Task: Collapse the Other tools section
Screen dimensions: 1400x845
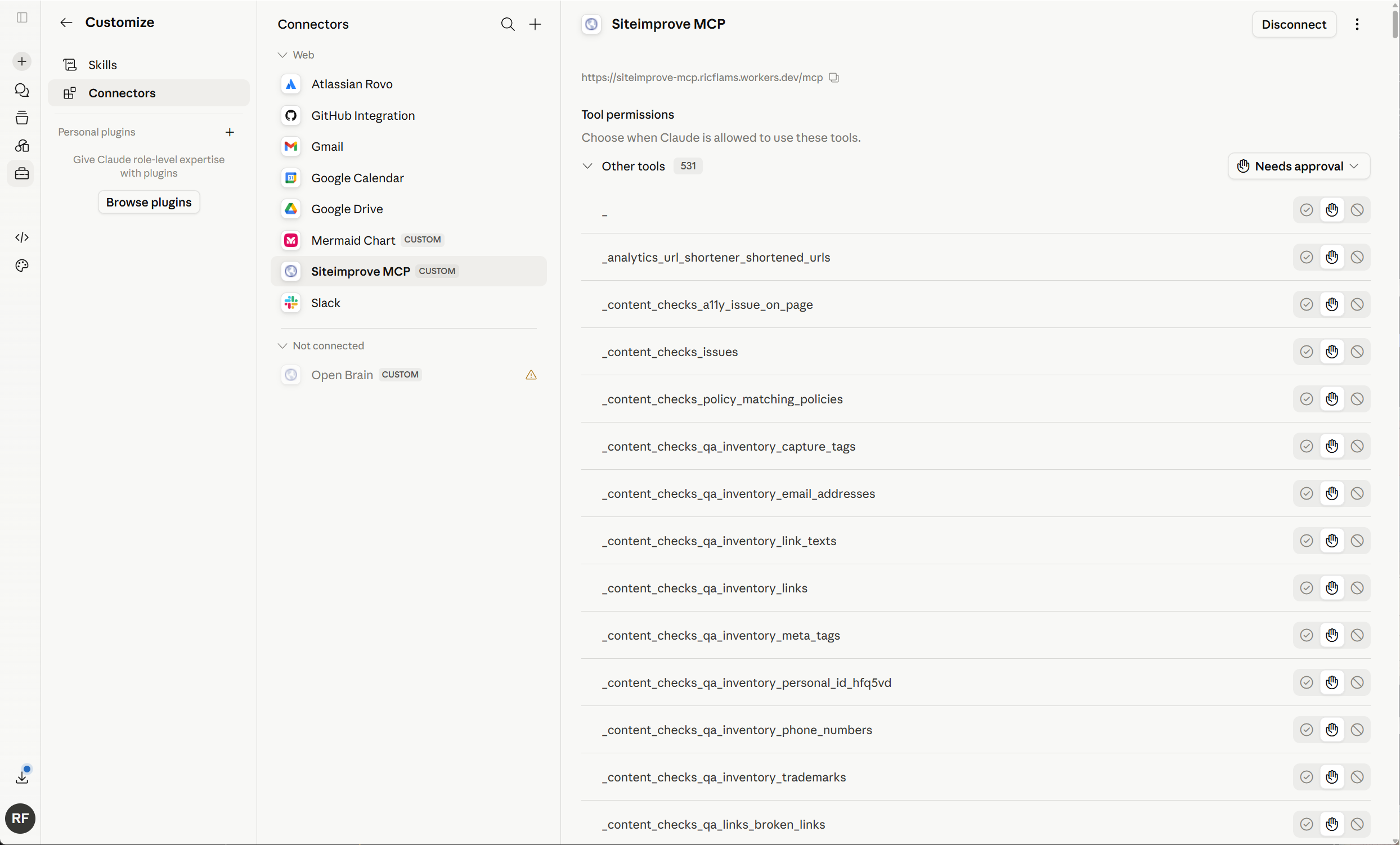Action: 587,166
